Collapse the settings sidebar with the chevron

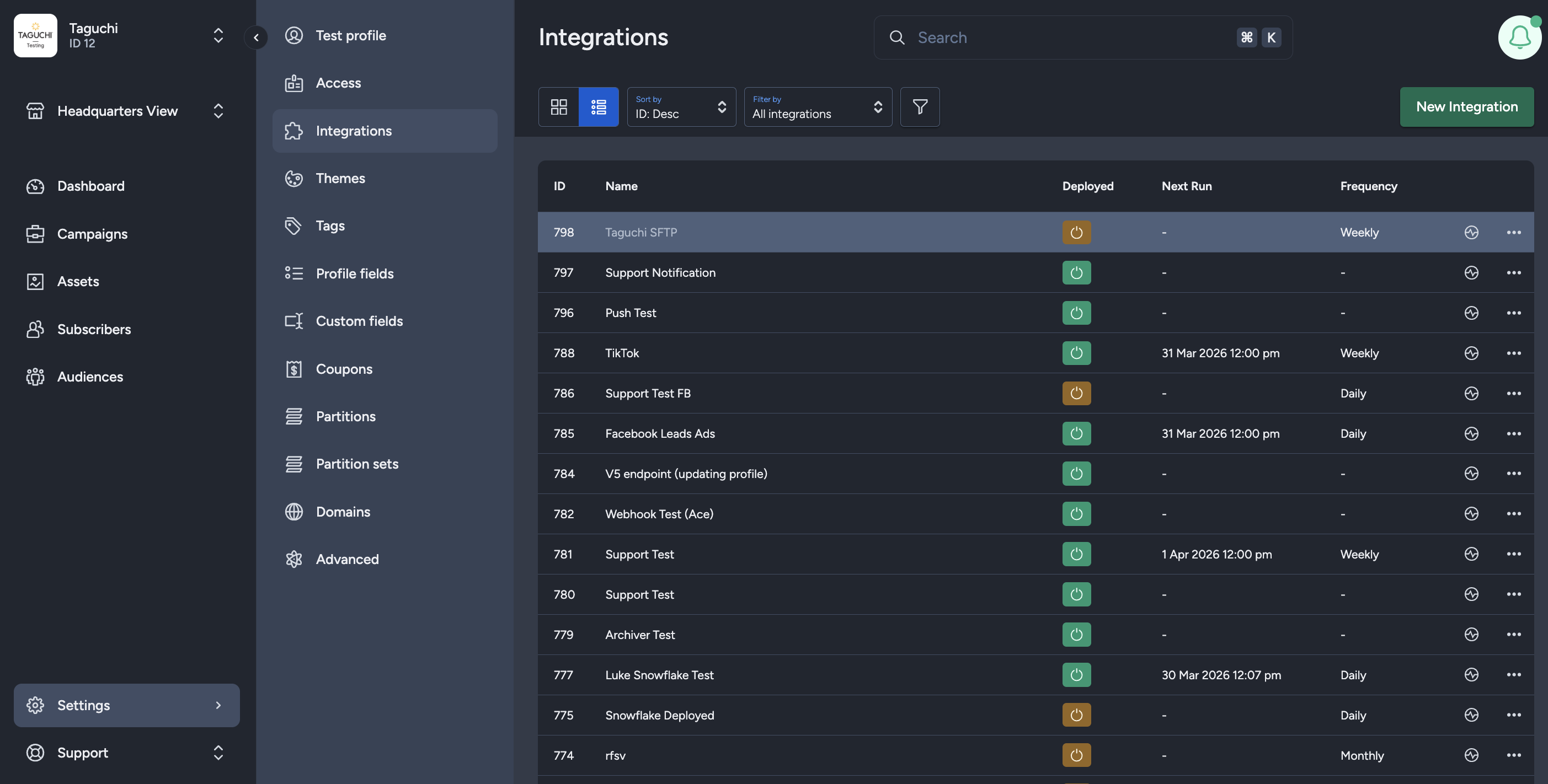pyautogui.click(x=256, y=37)
